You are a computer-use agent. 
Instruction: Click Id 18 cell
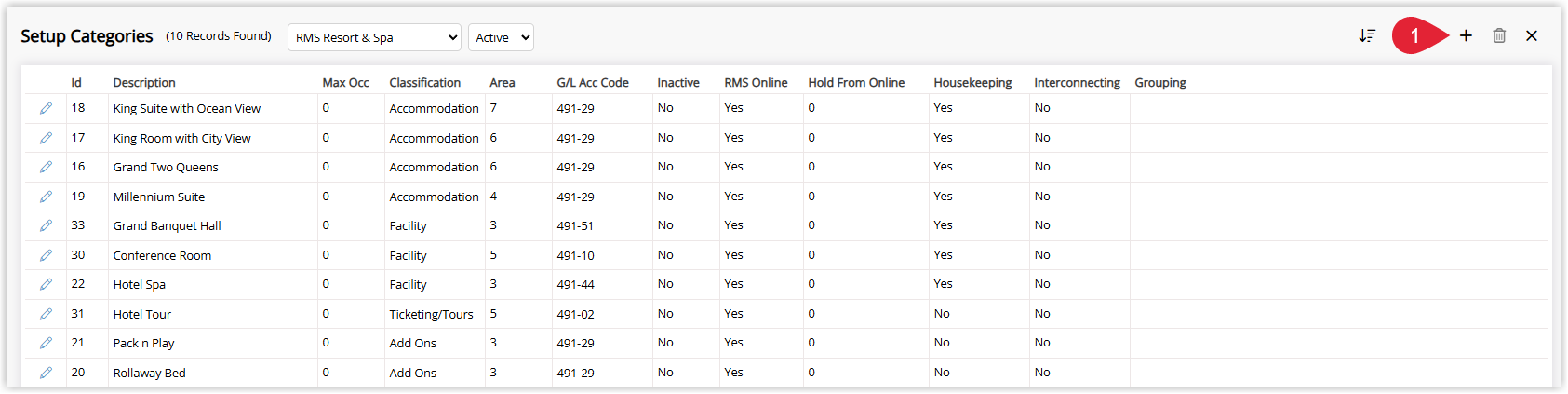(x=78, y=108)
